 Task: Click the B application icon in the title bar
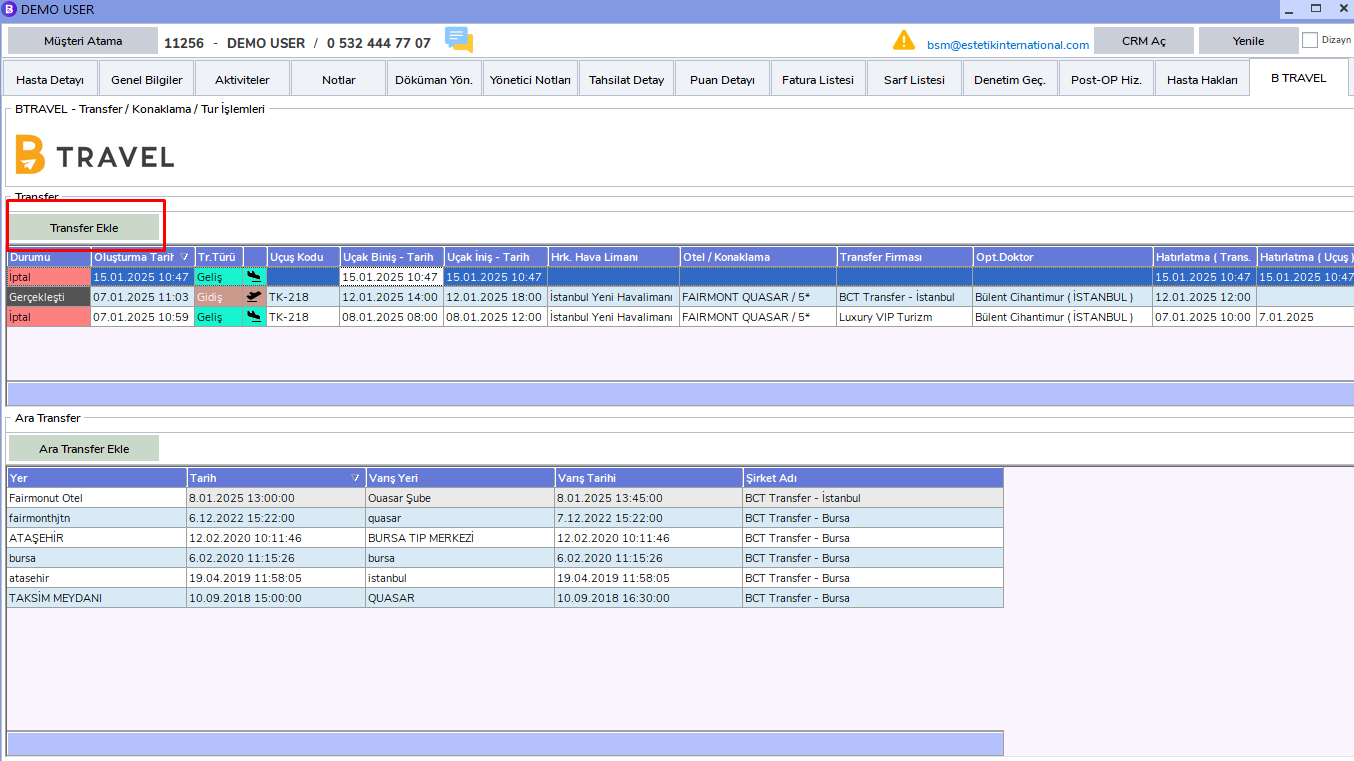click(x=10, y=9)
